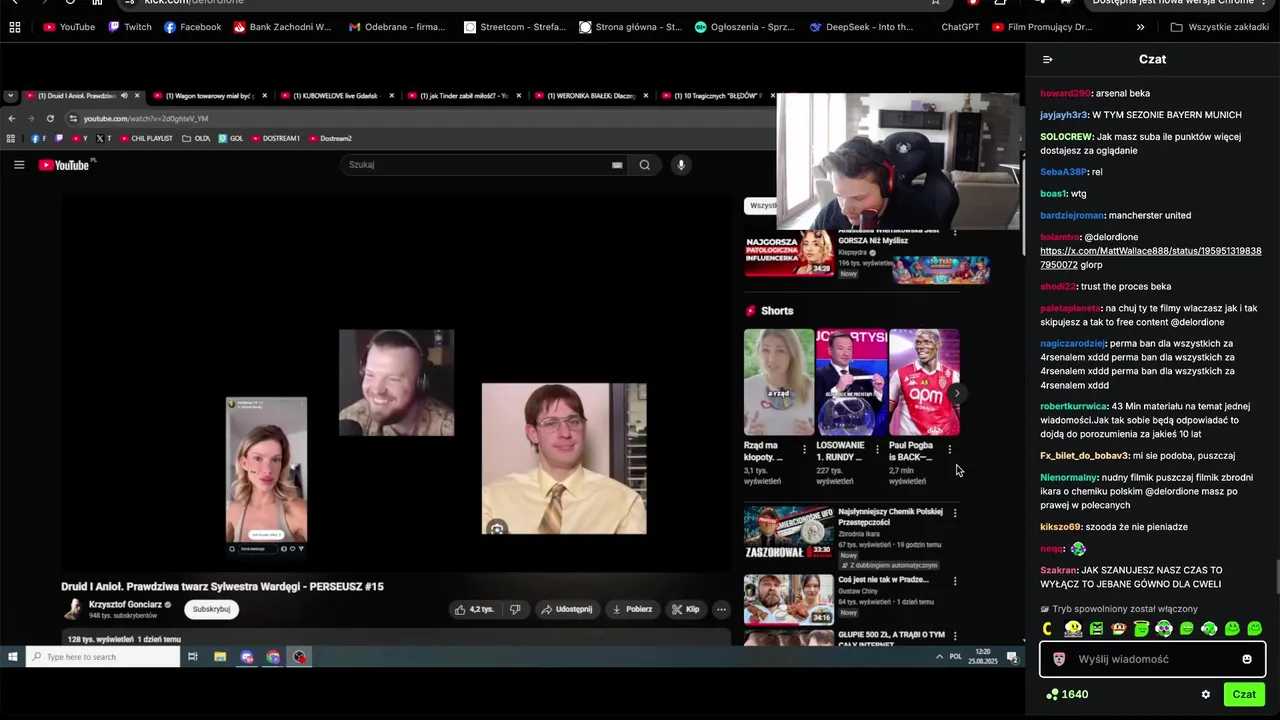Image resolution: width=1280 pixels, height=720 pixels.
Task: Open options for Coś jest nie tak video
Action: [x=955, y=581]
